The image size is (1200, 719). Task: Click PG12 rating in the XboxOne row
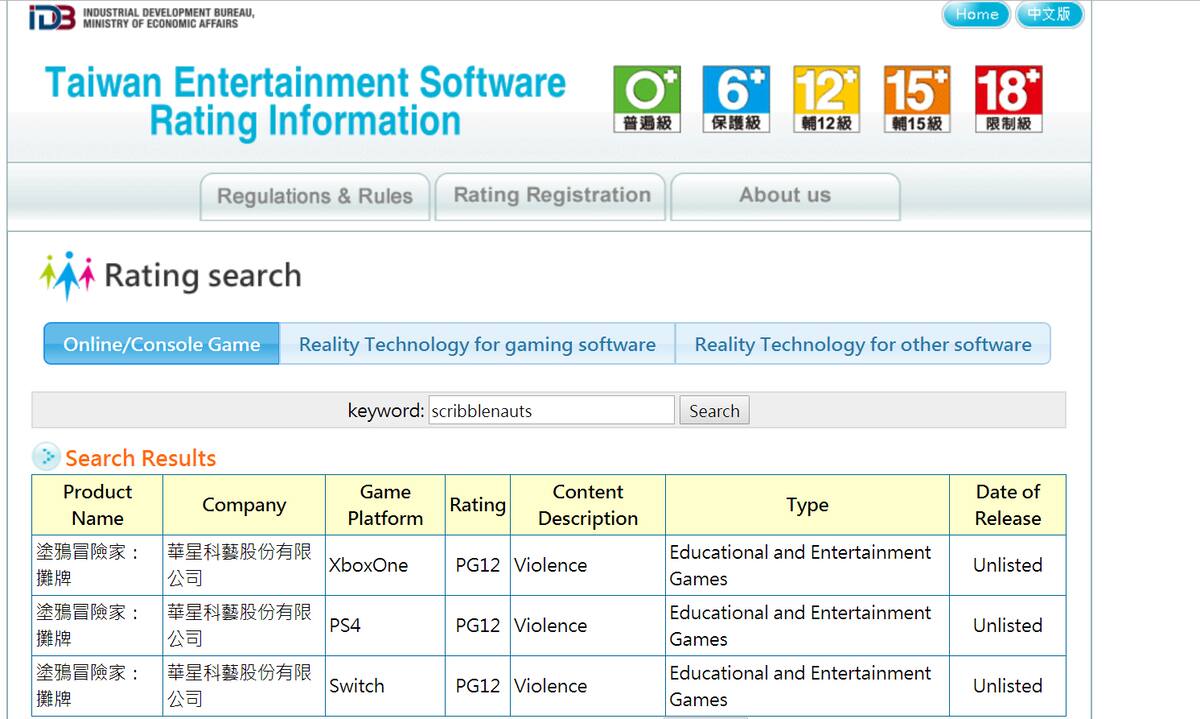point(477,565)
